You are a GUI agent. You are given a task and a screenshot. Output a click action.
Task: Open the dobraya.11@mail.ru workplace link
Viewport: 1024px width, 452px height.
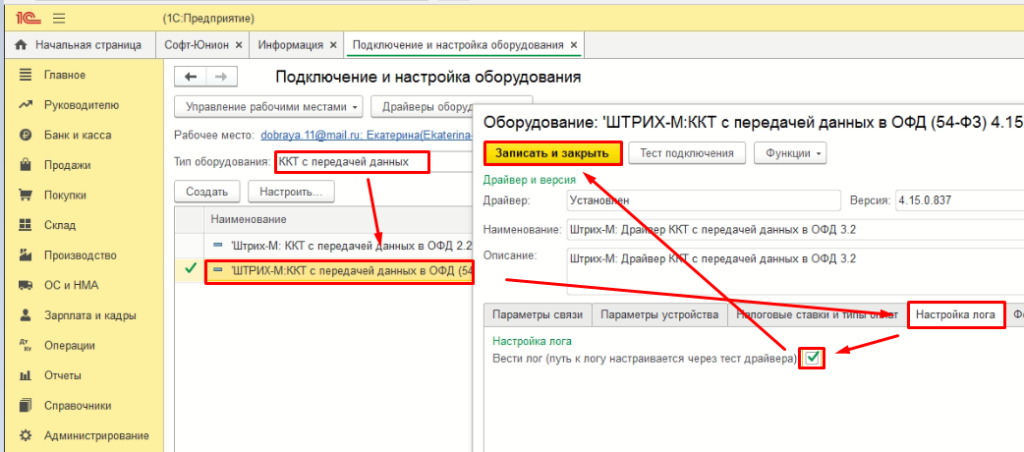[x=367, y=136]
